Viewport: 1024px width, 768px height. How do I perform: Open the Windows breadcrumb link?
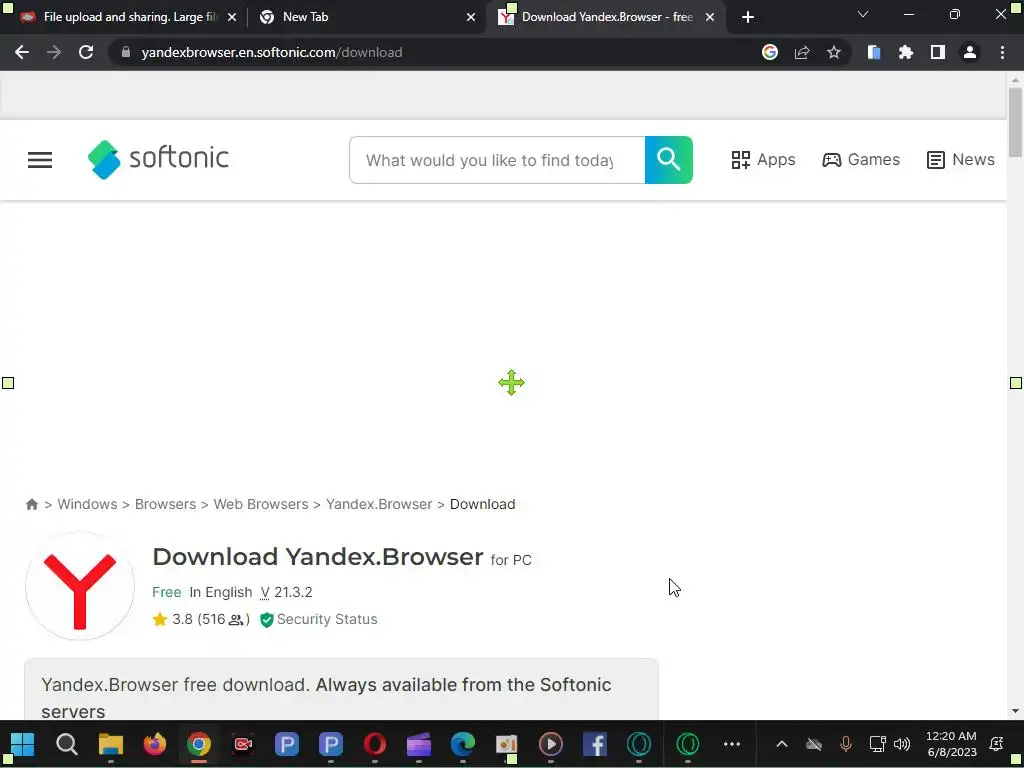coord(87,504)
